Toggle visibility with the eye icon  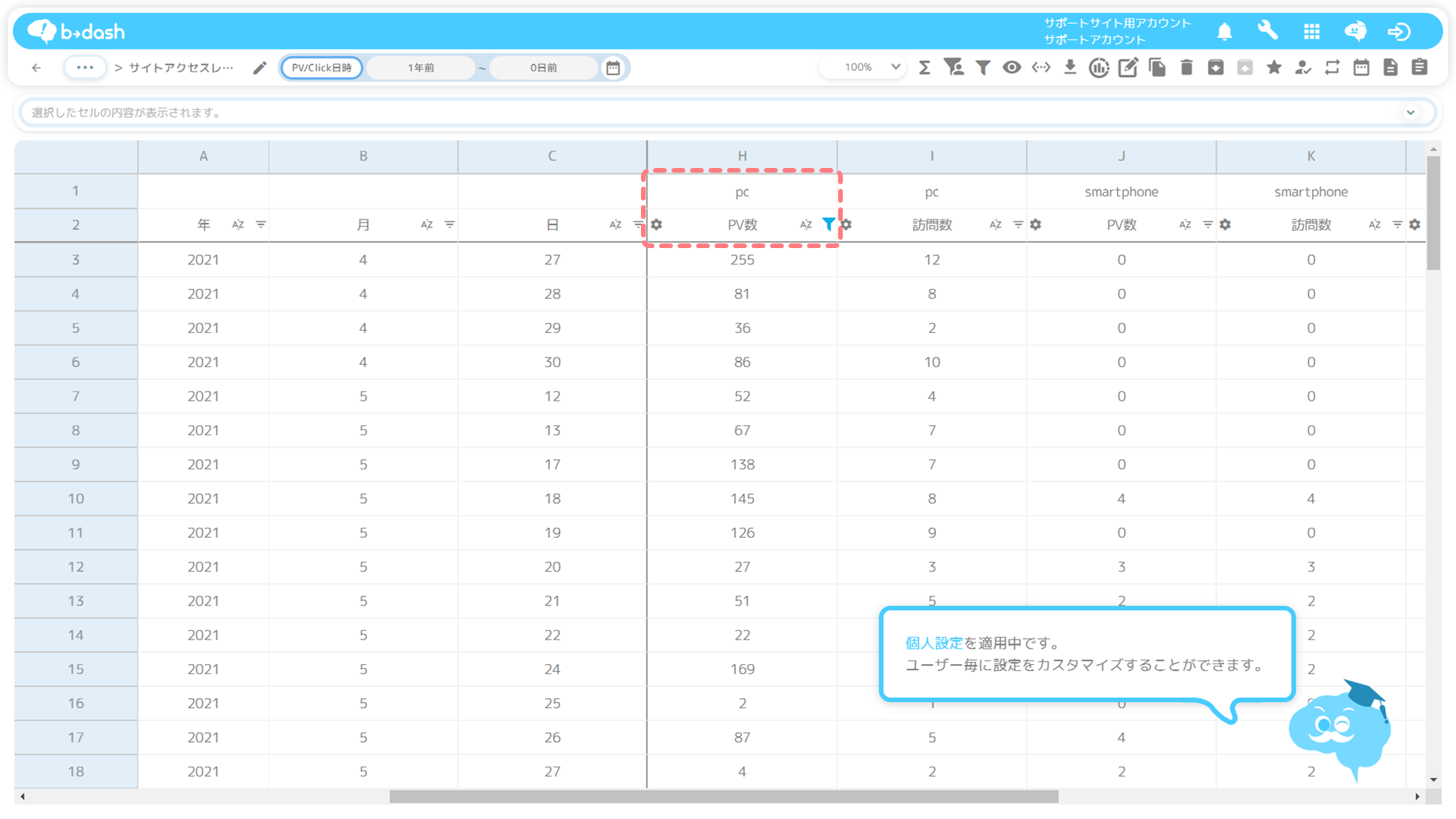point(1011,68)
